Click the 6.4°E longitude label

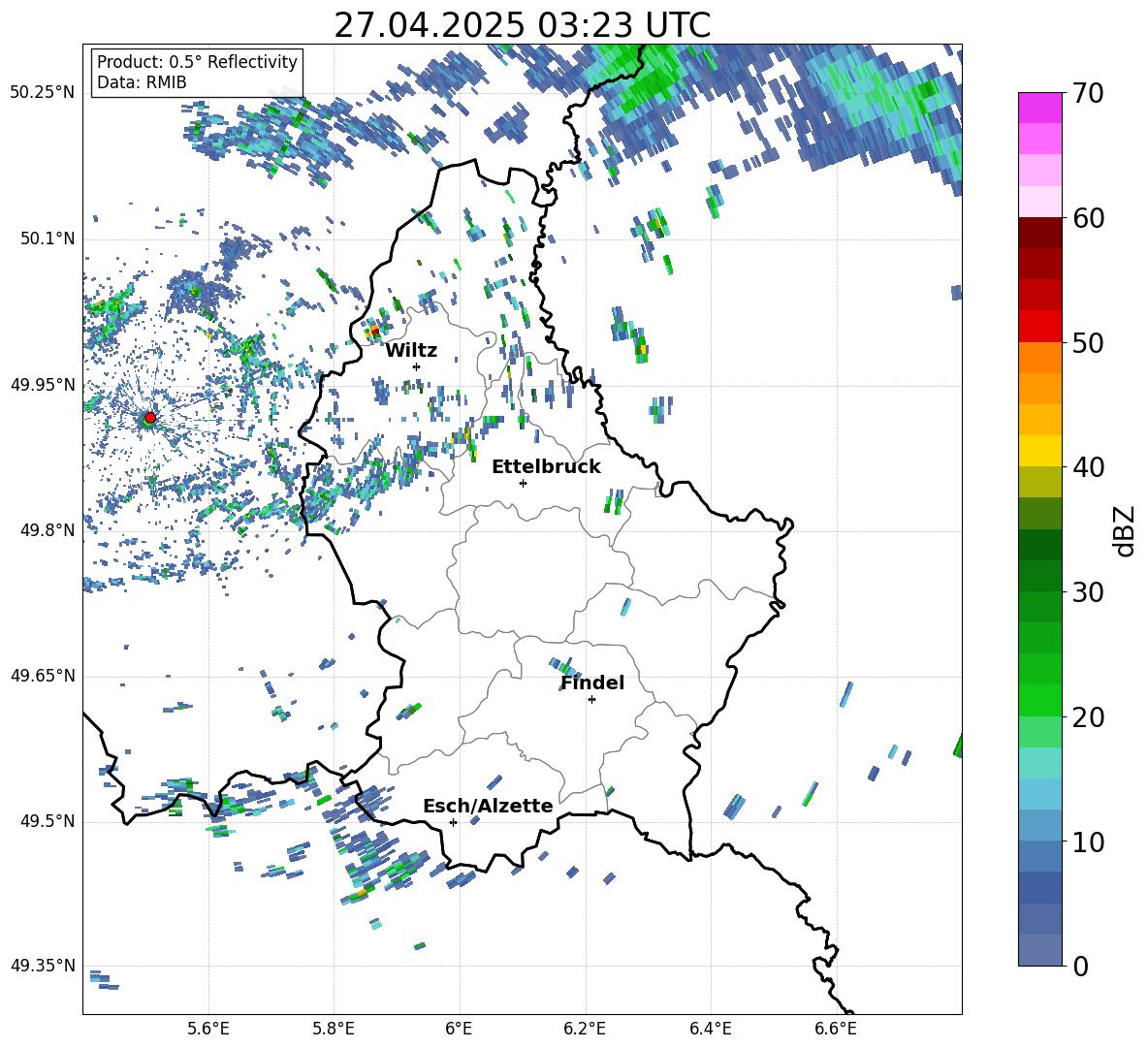[x=711, y=1029]
